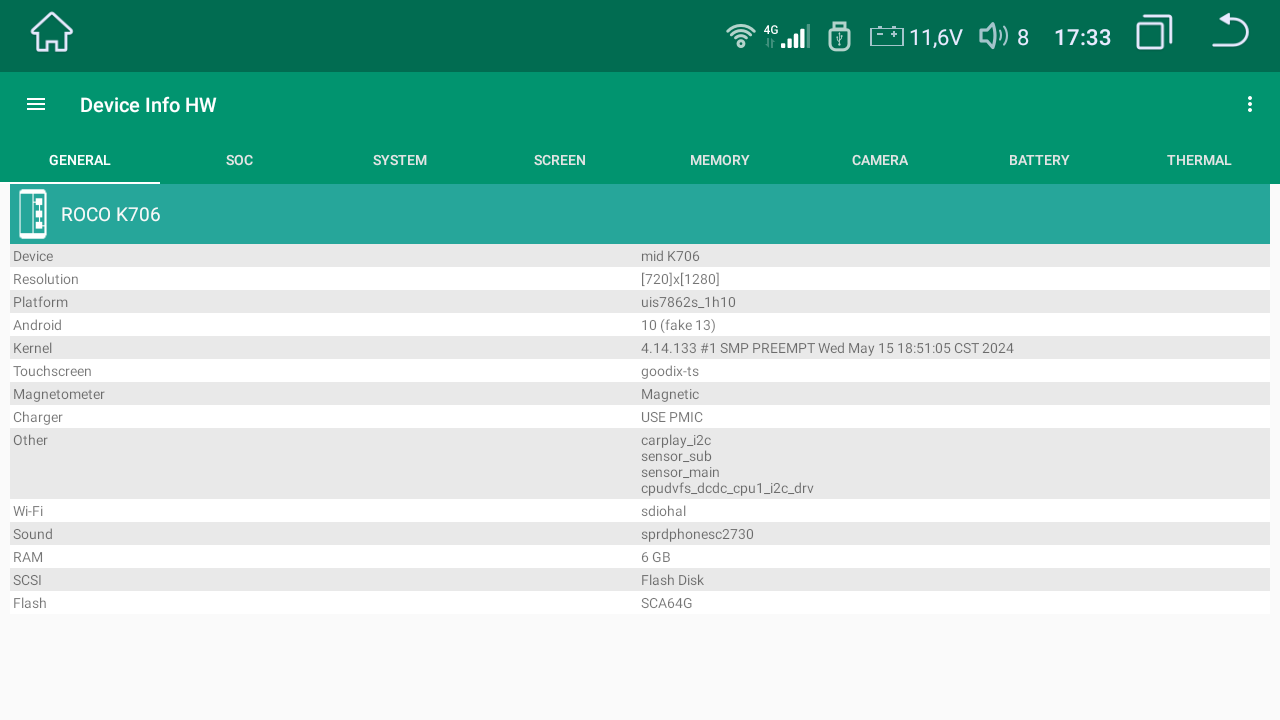Select the Sound label
Image resolution: width=1280 pixels, height=720 pixels.
33,534
